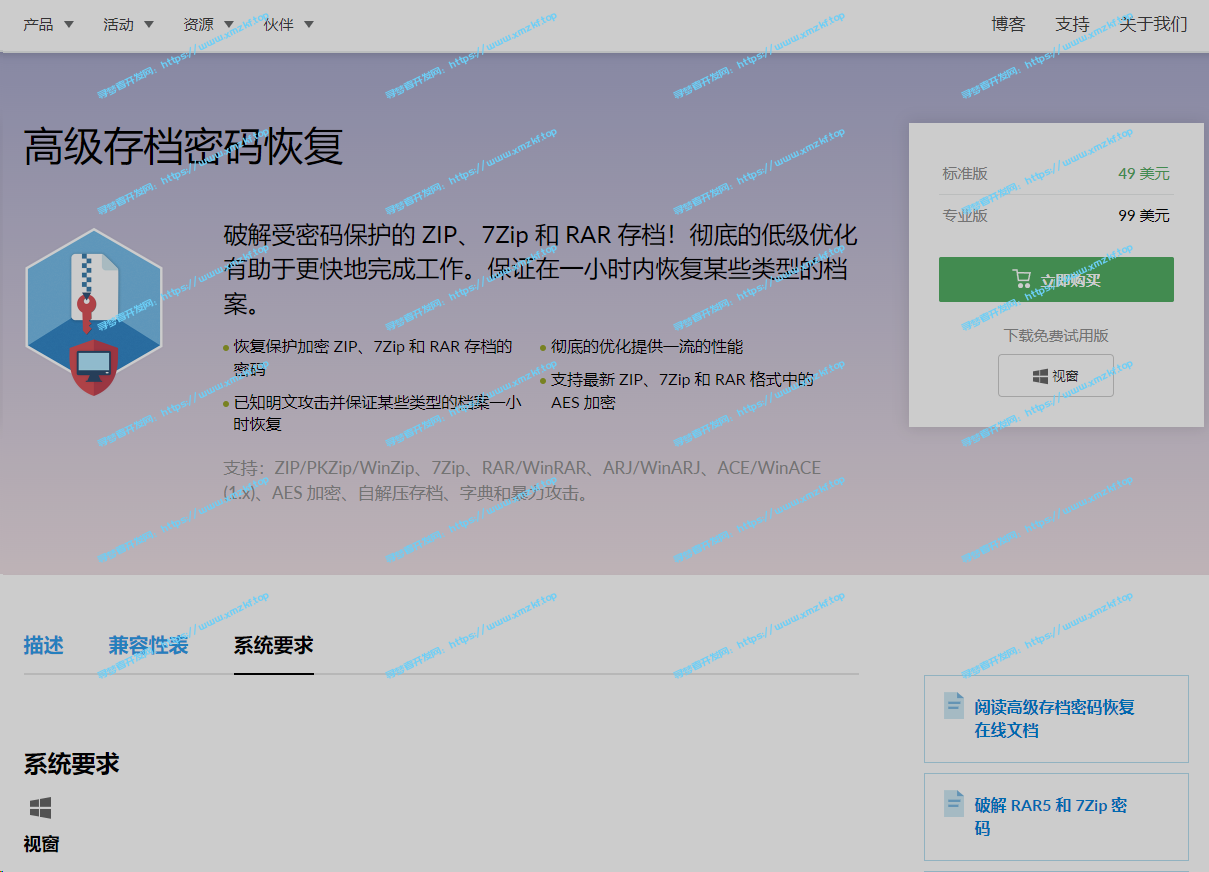Click the 系统要求 section heading

point(71,765)
